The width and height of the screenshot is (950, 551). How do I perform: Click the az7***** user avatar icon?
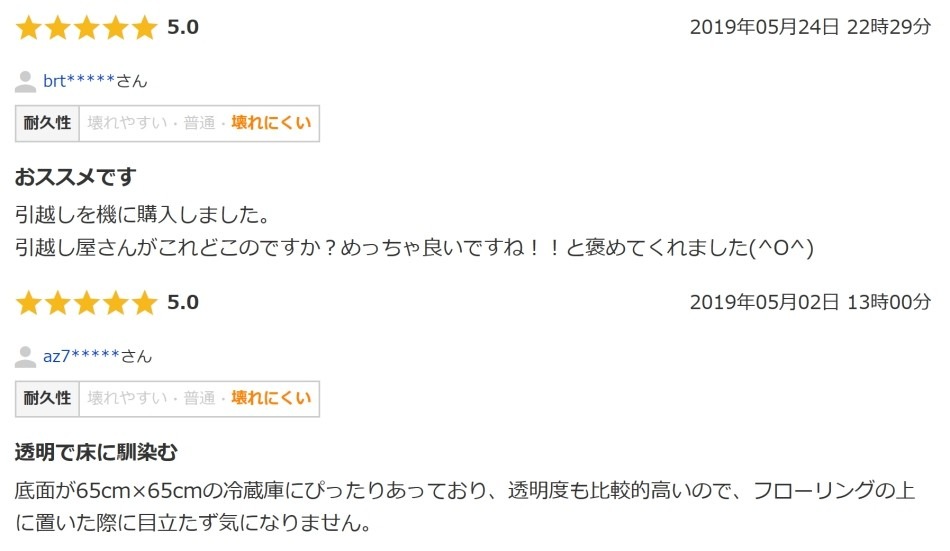coord(25,356)
